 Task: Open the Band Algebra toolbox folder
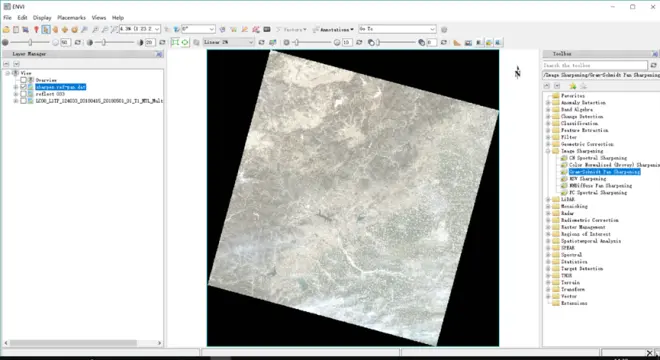coord(577,109)
